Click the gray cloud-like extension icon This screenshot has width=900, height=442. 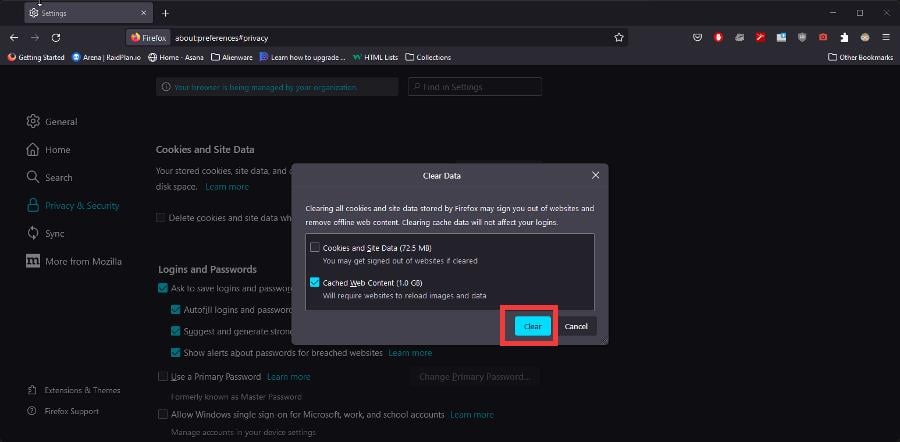(x=739, y=37)
